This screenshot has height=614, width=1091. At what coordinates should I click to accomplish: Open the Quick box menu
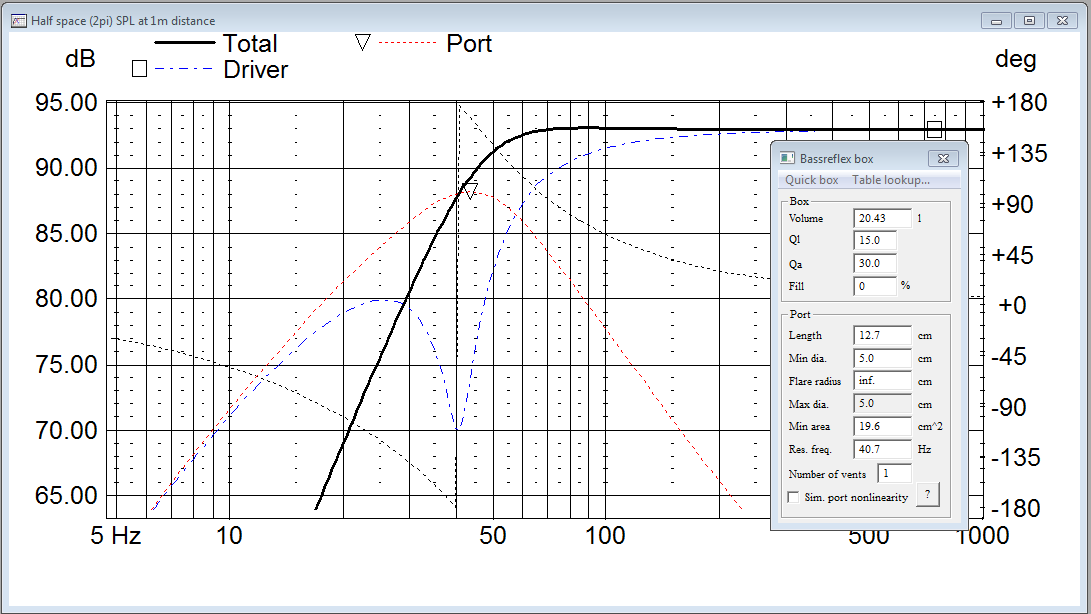tap(811, 180)
